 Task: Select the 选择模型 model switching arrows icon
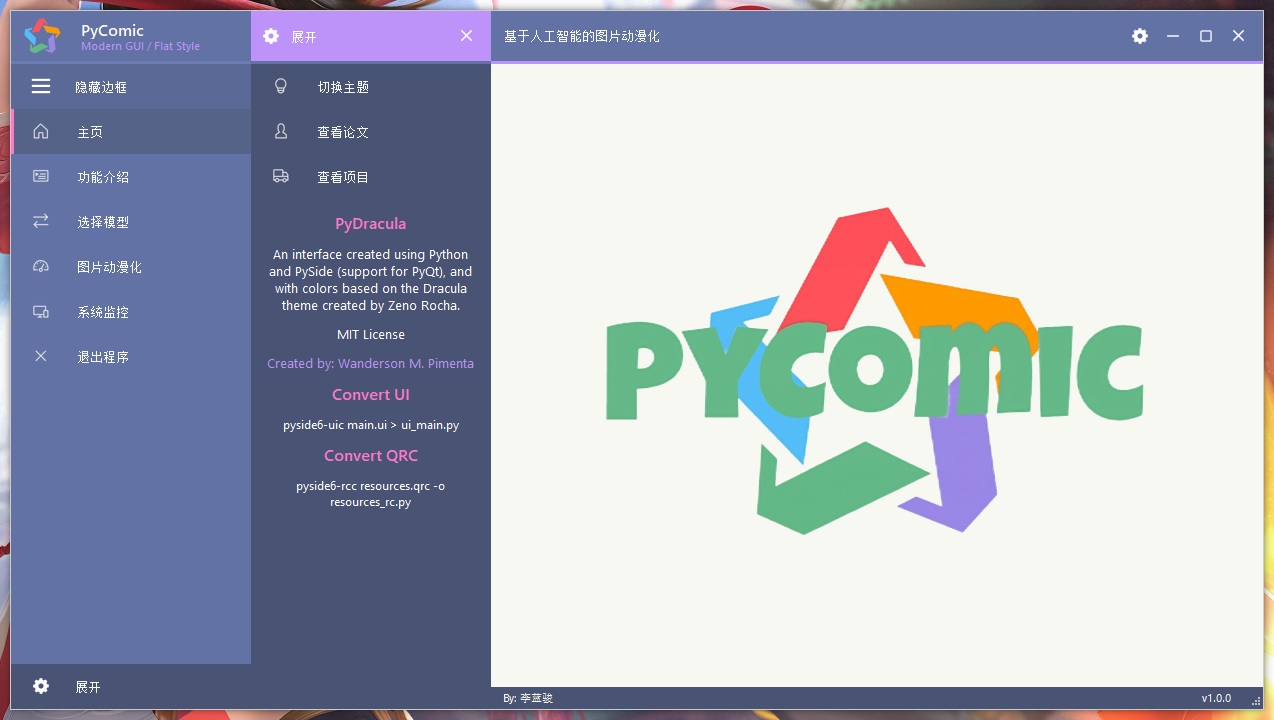click(40, 221)
